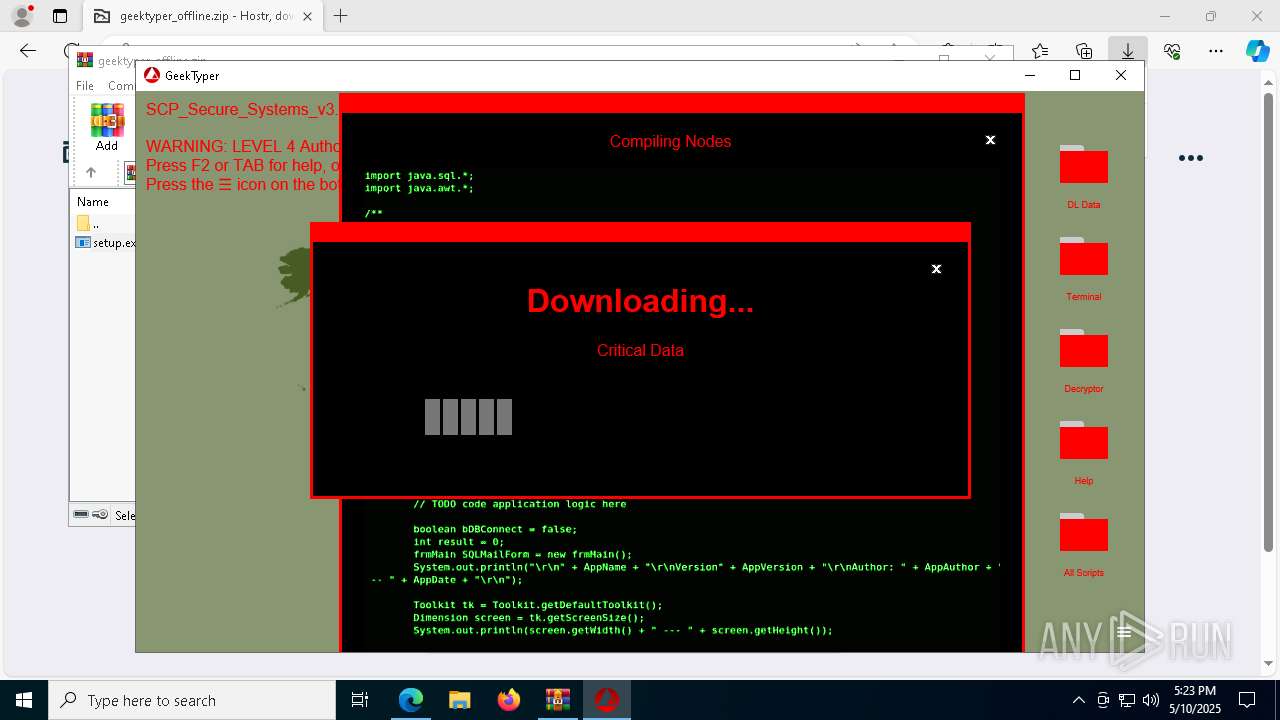Click the WinRAR Add toolbar icon

coord(107,127)
